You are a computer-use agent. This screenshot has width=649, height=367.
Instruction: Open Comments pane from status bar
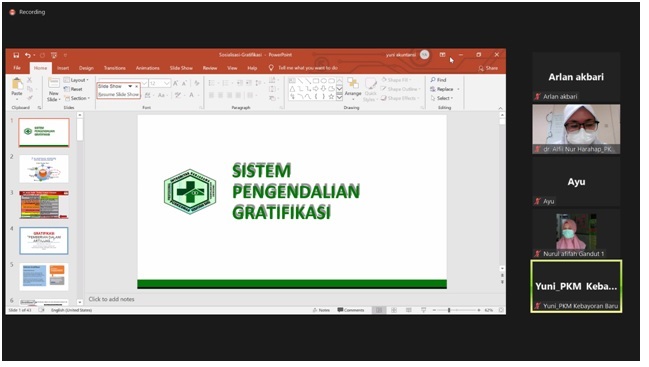pos(351,310)
